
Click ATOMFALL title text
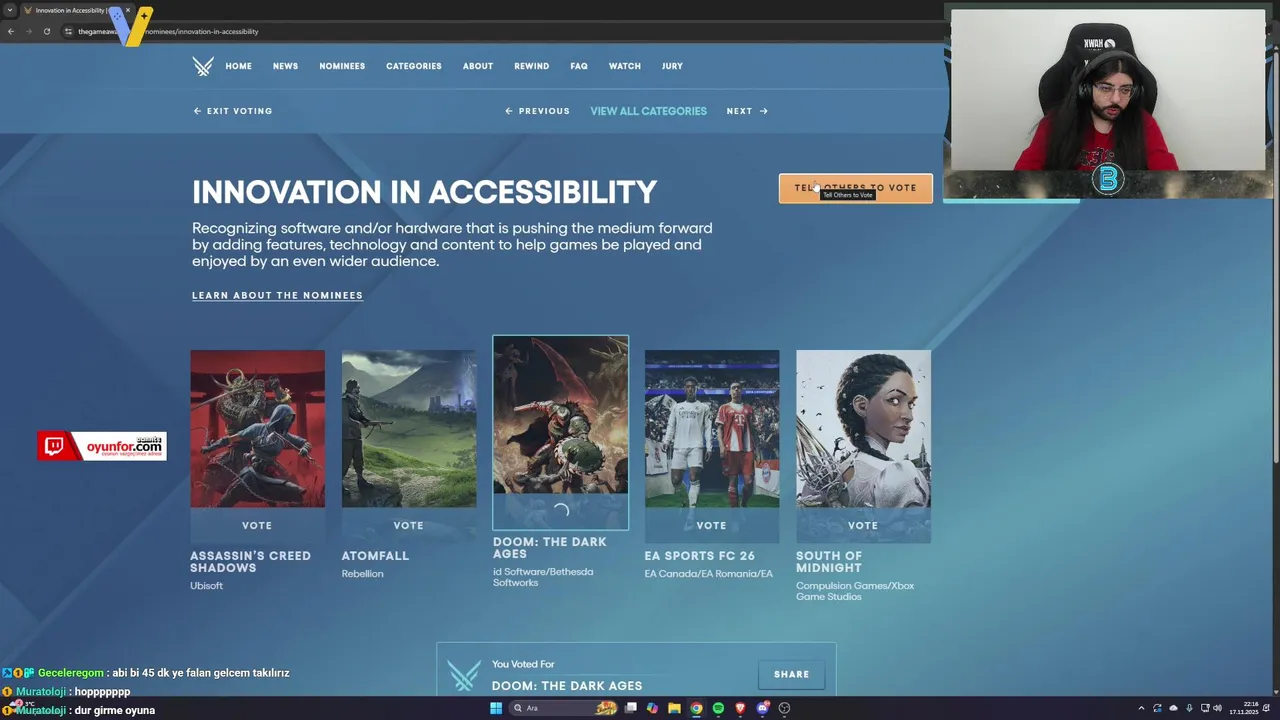point(375,556)
